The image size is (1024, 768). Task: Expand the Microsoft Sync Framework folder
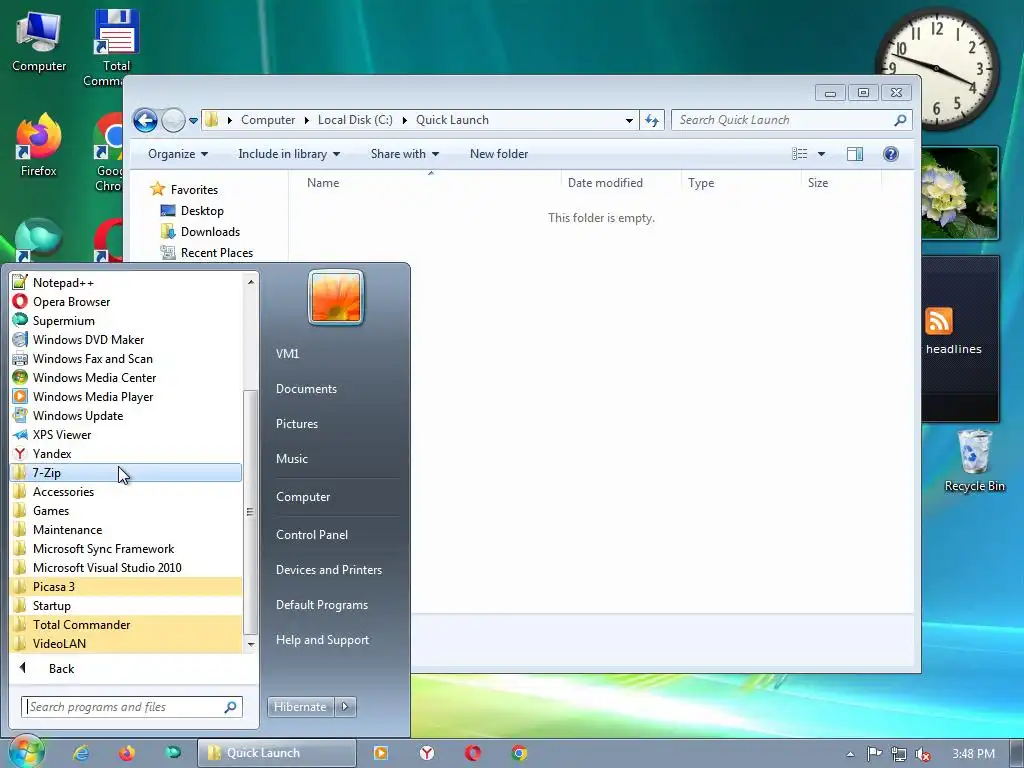coord(126,549)
